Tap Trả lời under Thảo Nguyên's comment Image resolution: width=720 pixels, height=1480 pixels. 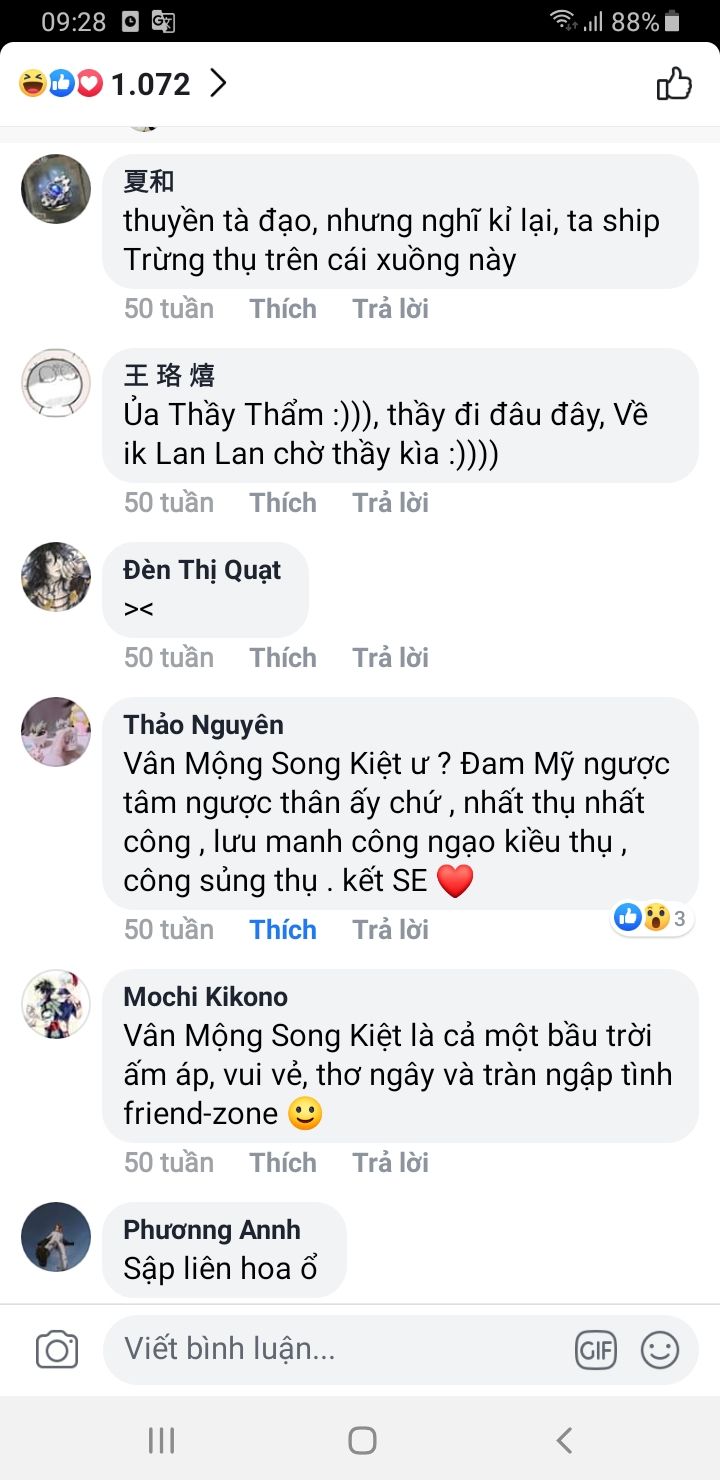click(x=390, y=930)
